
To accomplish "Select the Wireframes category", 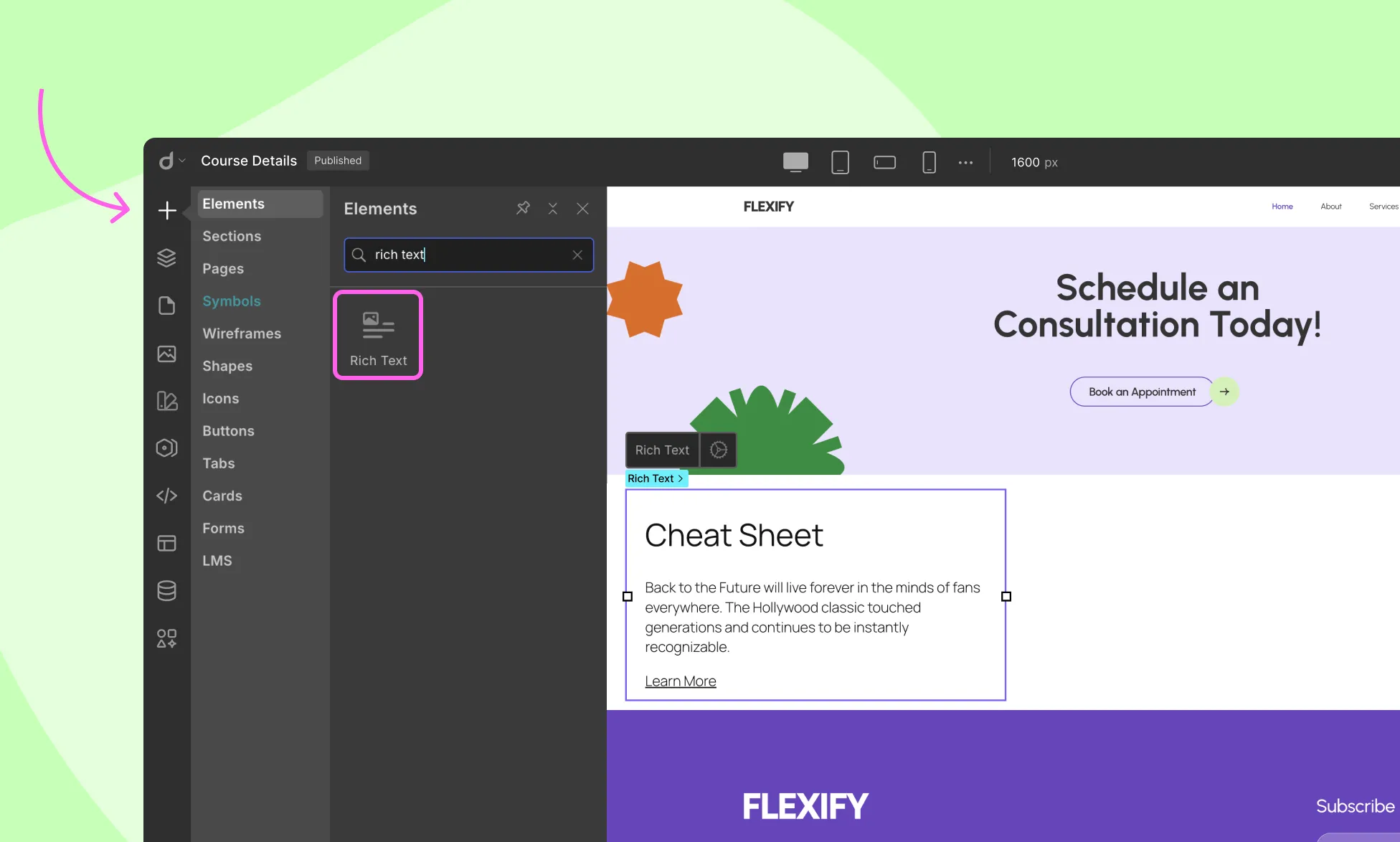I will pos(242,334).
